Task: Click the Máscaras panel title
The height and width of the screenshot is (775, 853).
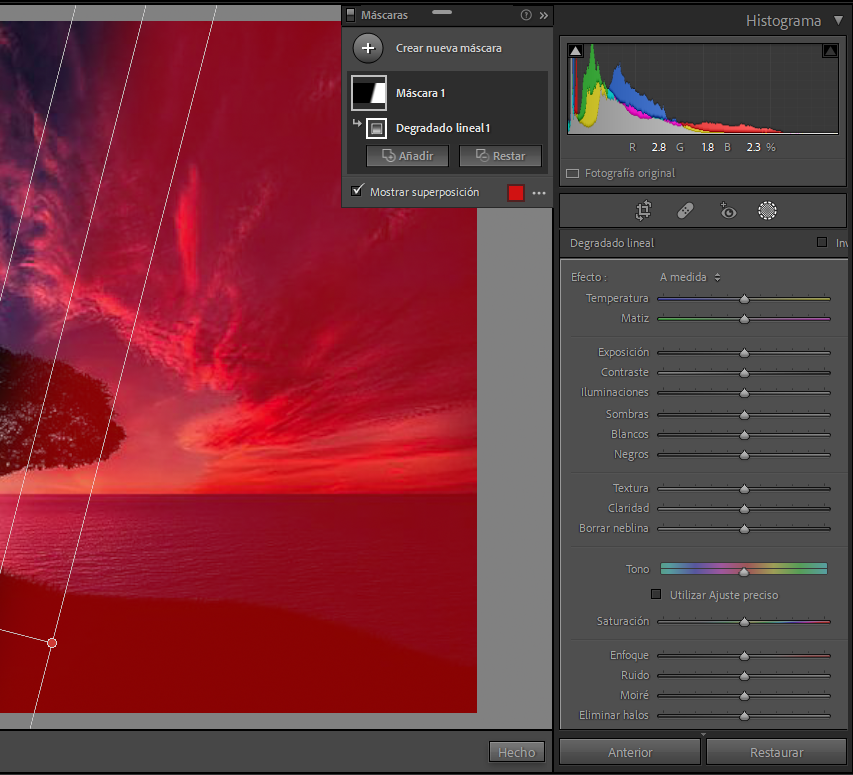Action: pyautogui.click(x=384, y=15)
